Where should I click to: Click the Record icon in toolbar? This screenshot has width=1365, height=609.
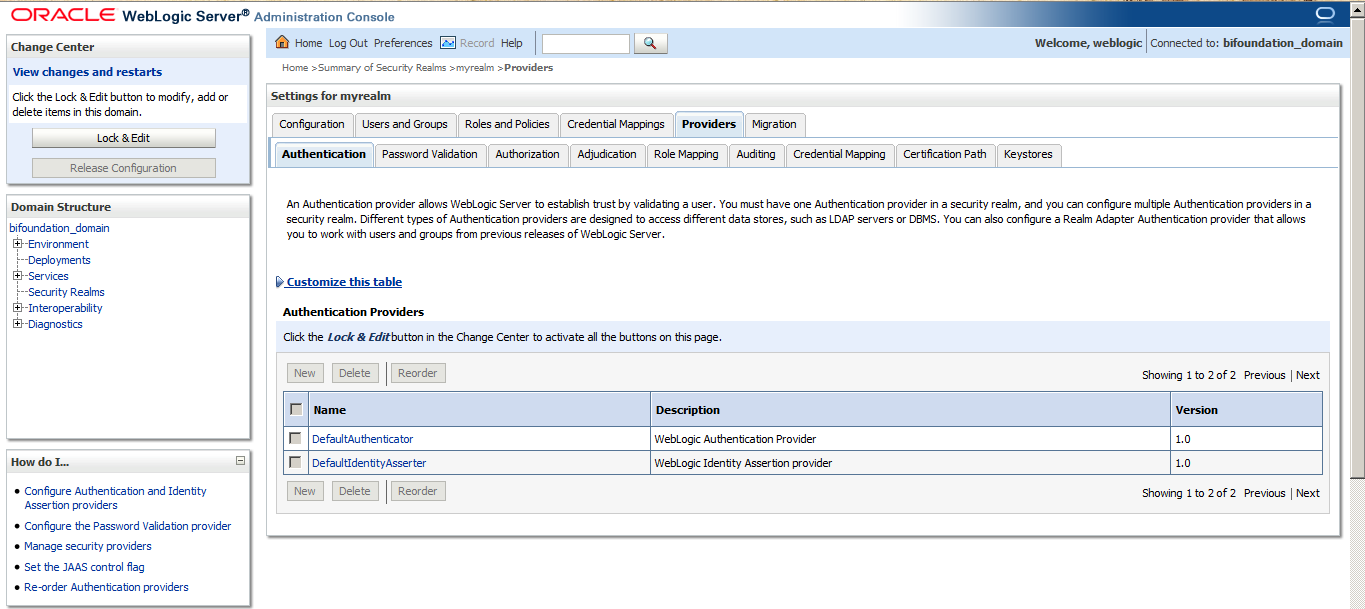[x=448, y=43]
